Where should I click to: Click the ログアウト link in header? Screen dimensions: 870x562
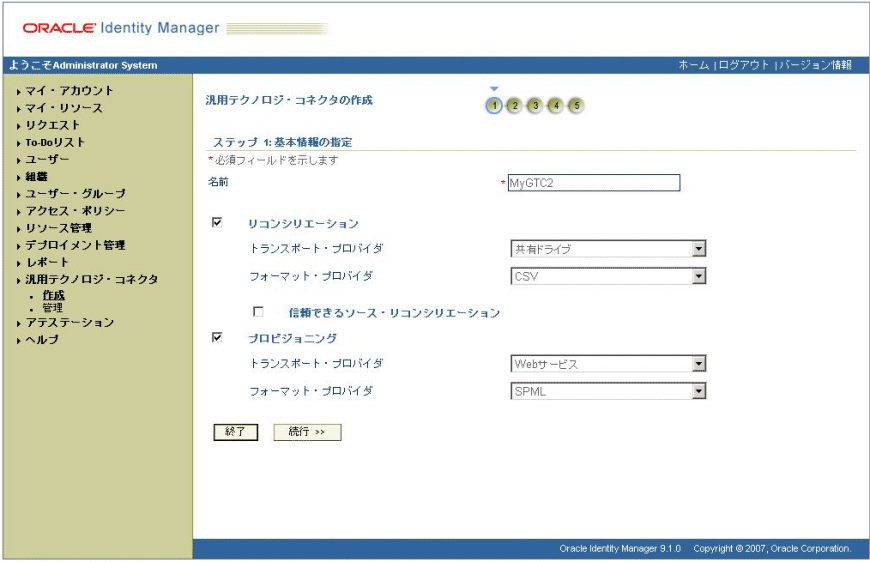[743, 65]
